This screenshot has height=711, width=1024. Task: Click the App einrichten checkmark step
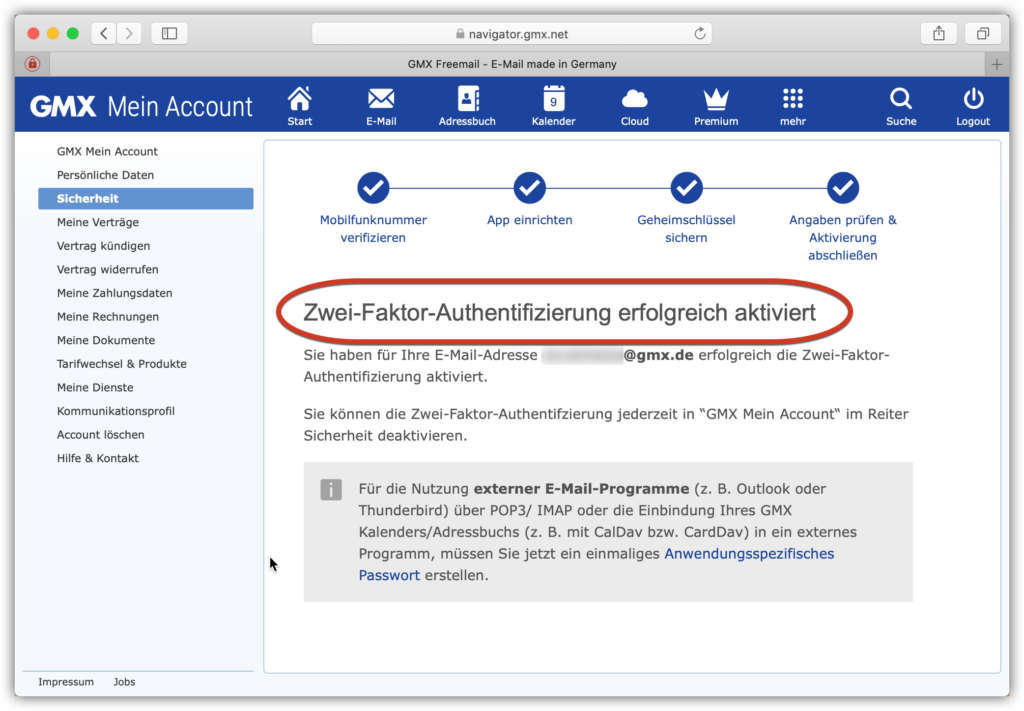coord(530,188)
